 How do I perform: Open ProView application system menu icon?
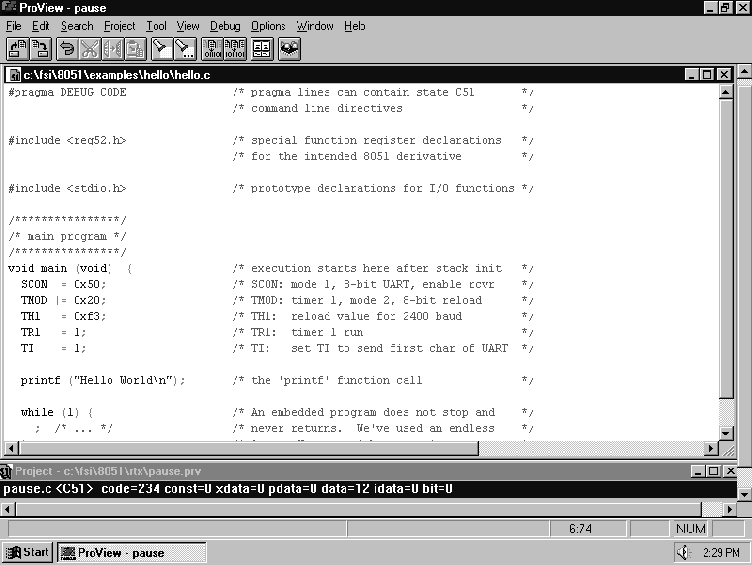pyautogui.click(x=9, y=8)
